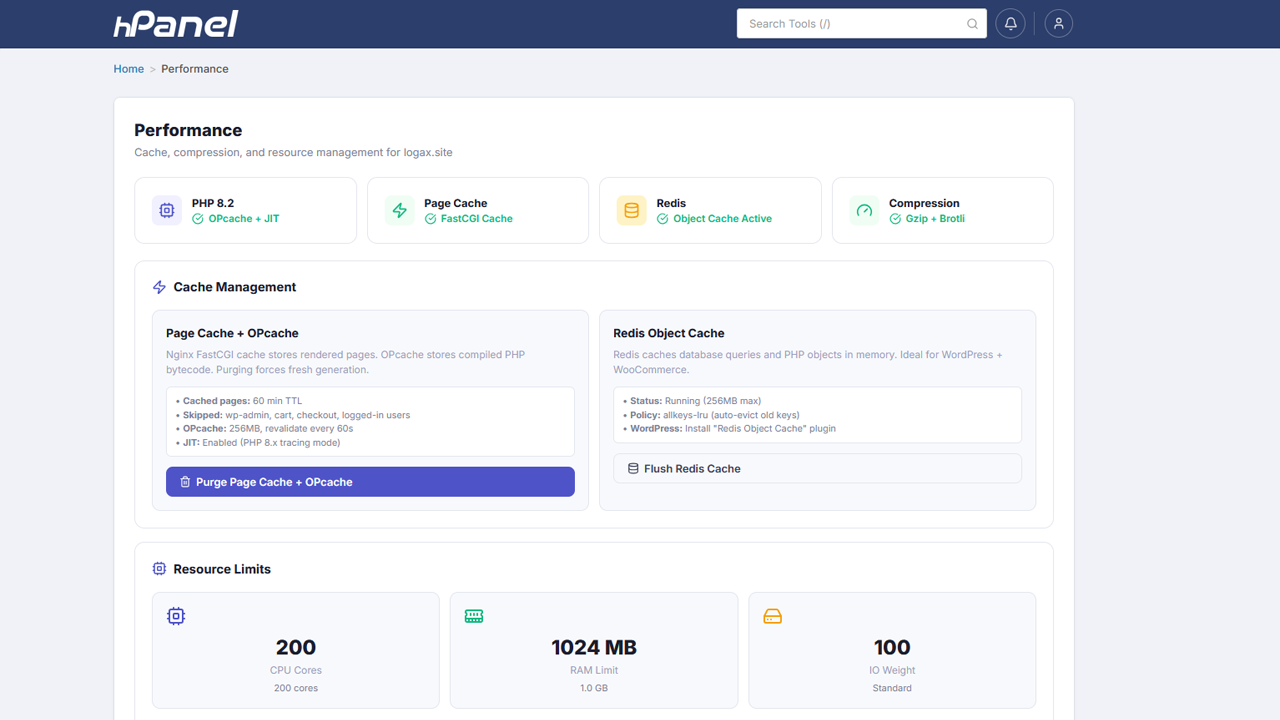The width and height of the screenshot is (1280, 720).
Task: Click the Standard IO text
Action: point(892,688)
